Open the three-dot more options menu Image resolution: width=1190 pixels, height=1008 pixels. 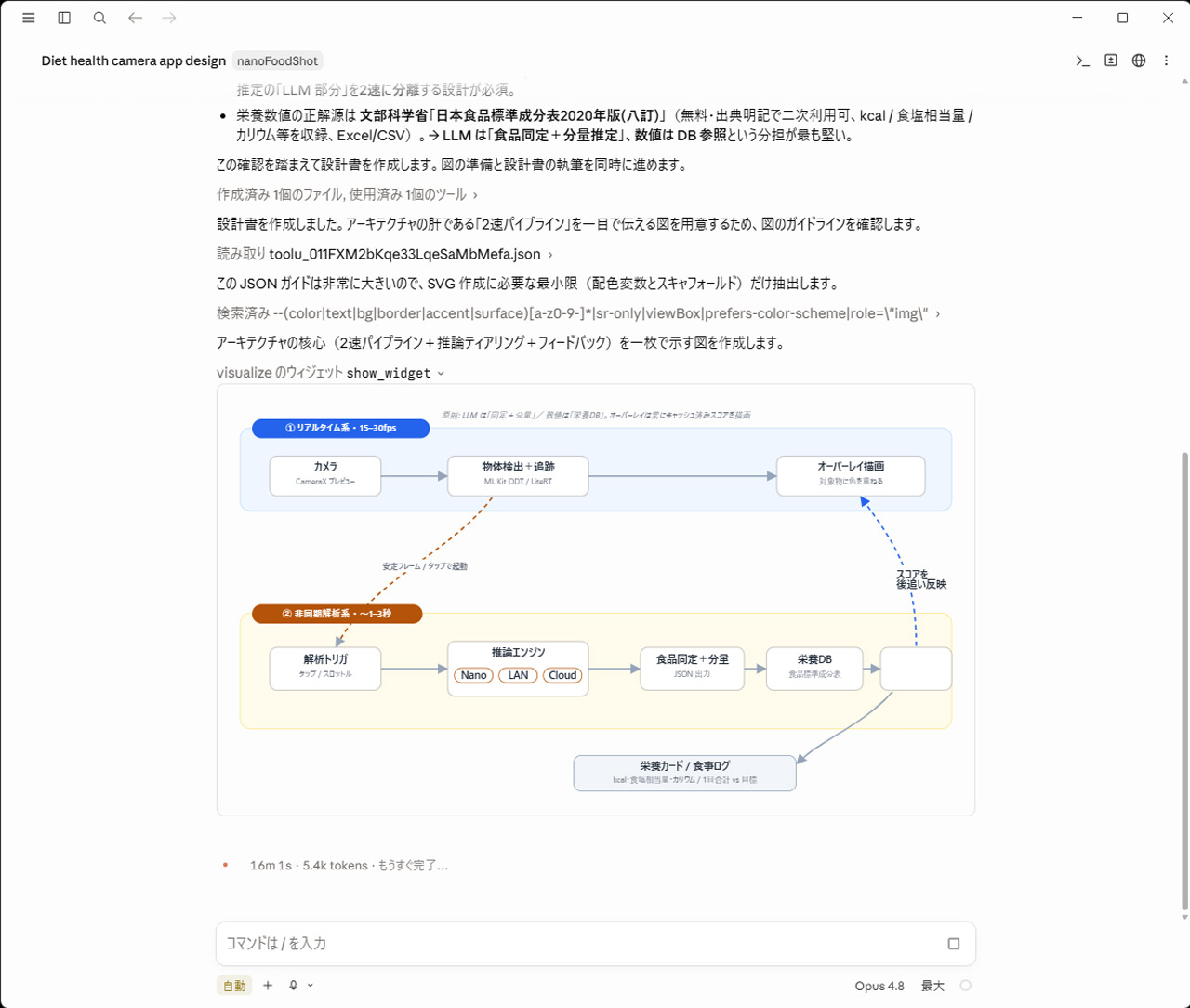tap(1166, 60)
